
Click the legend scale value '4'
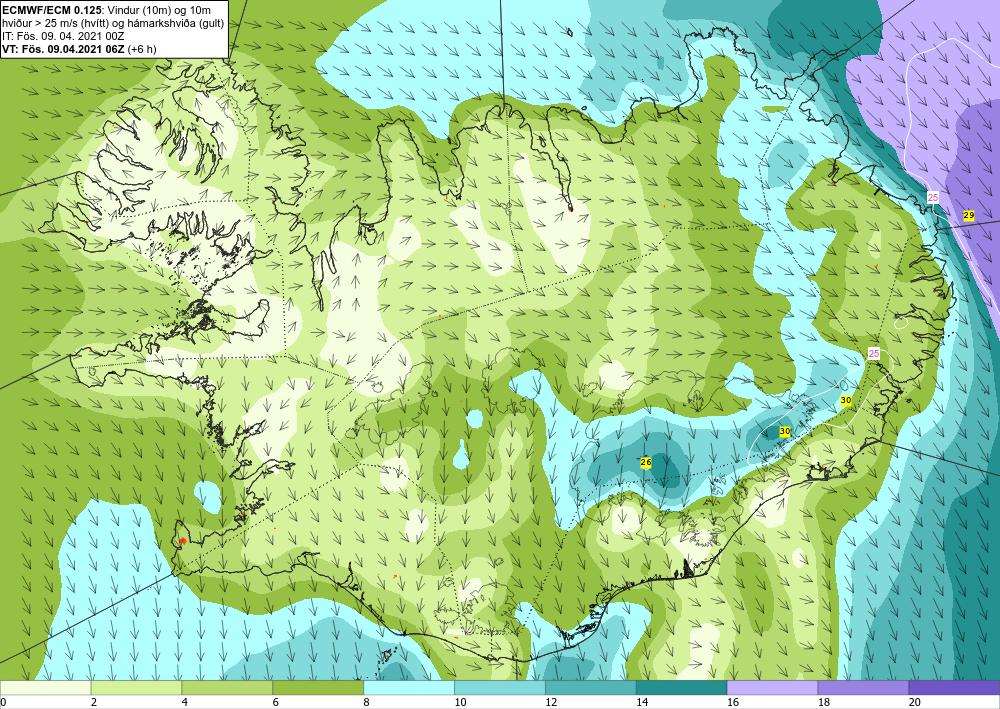184,702
